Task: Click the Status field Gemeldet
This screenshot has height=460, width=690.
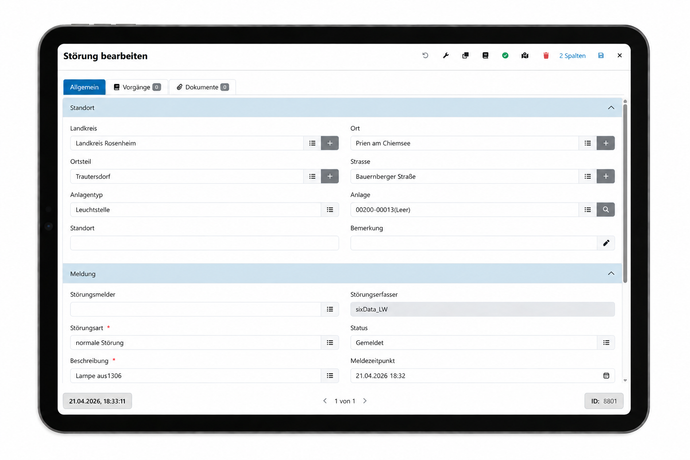Action: click(473, 342)
